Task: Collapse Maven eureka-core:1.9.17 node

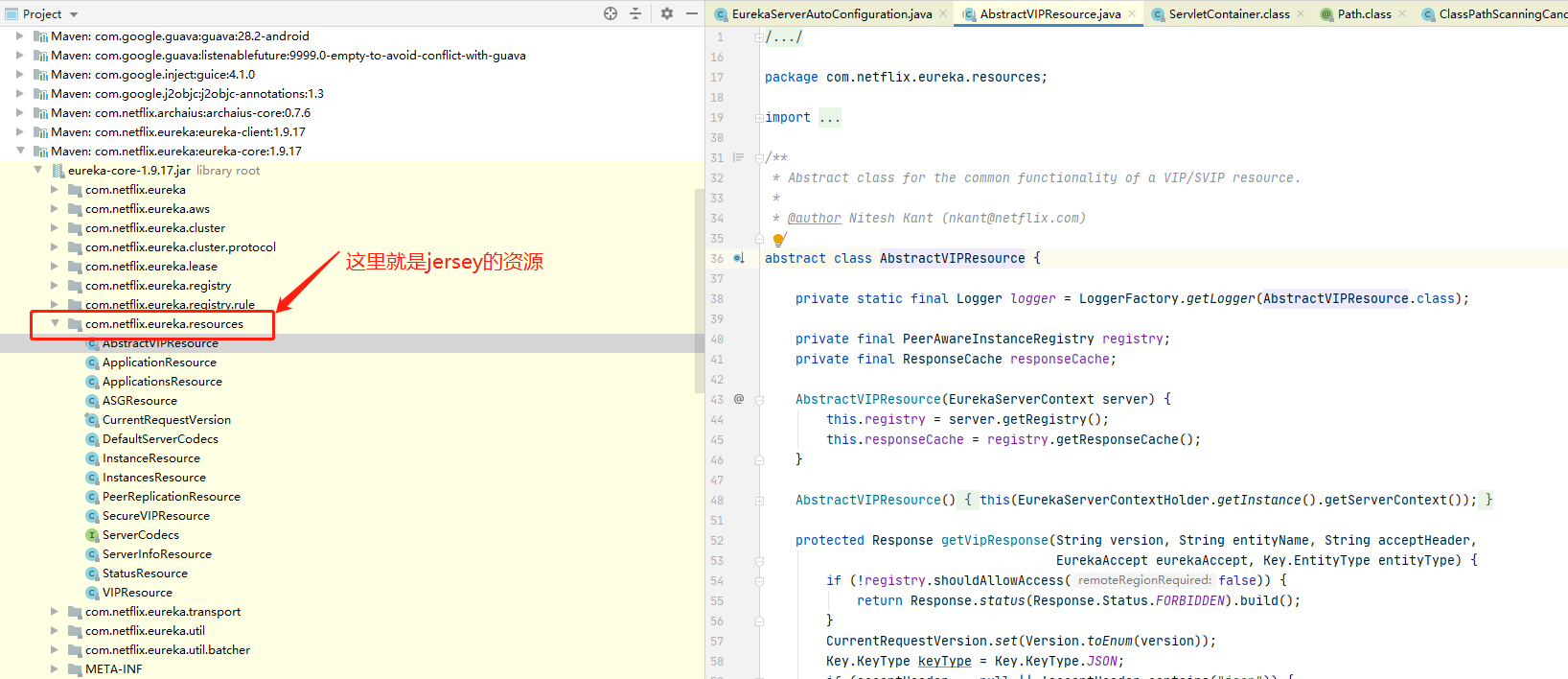Action: click(x=20, y=152)
